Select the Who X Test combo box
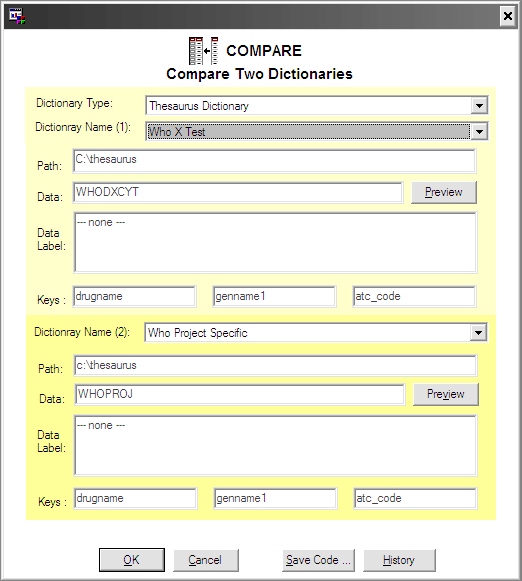 click(316, 132)
